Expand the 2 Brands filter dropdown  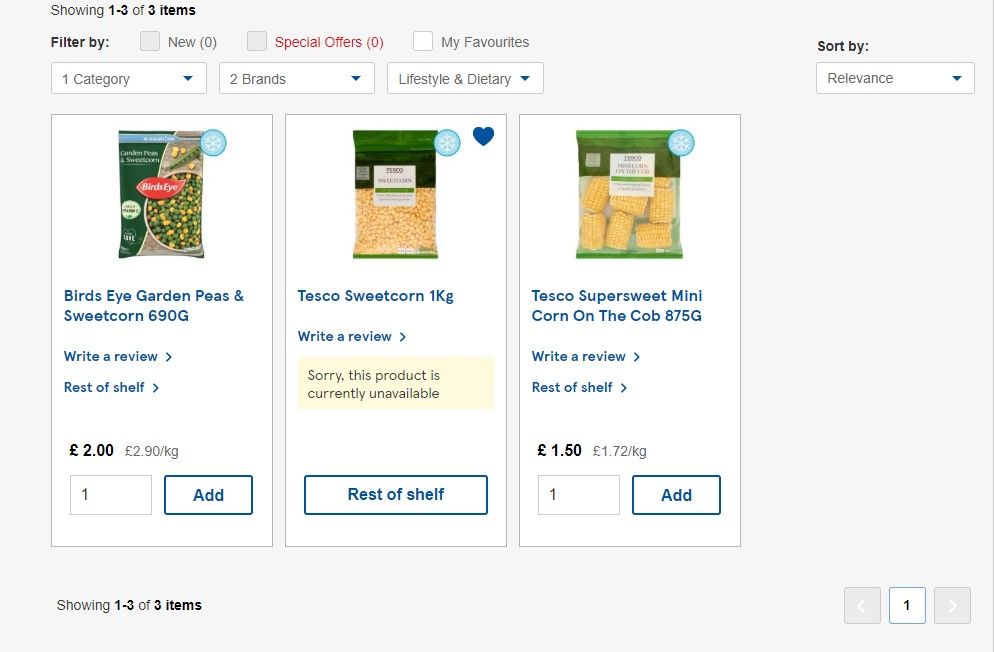tap(297, 79)
